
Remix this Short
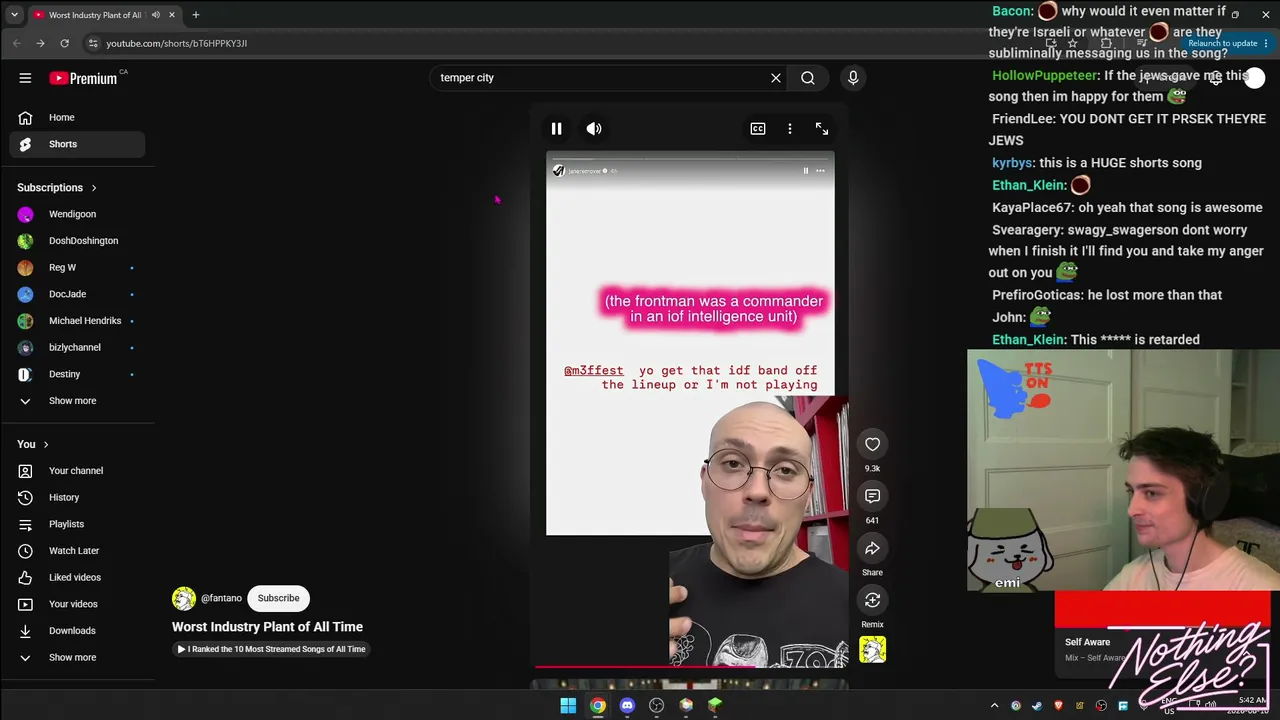(x=872, y=600)
